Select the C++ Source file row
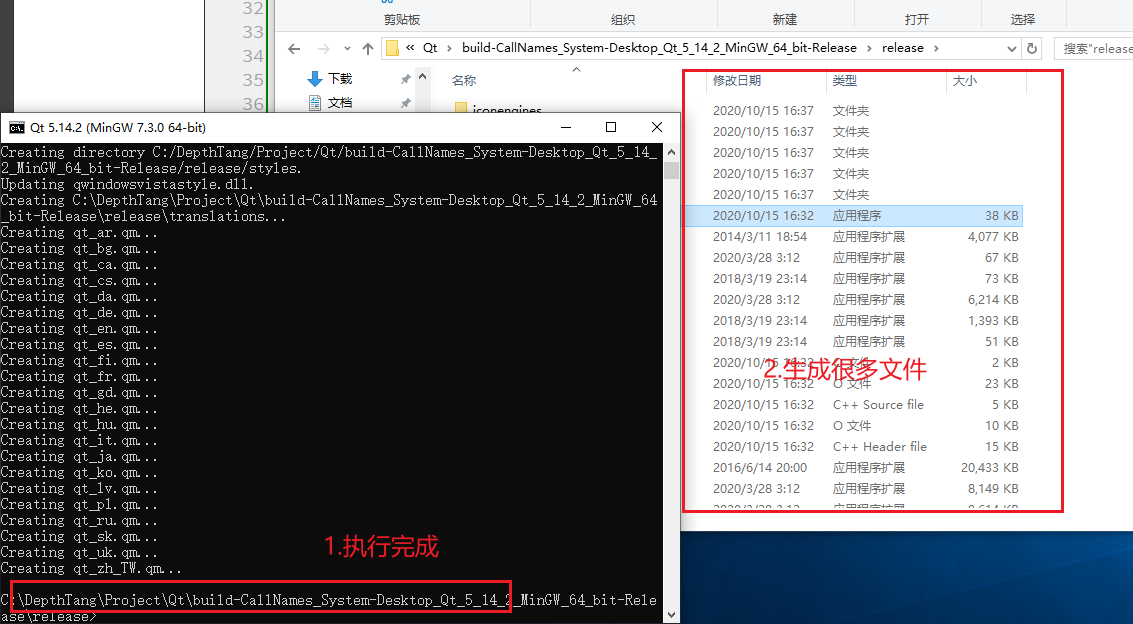This screenshot has width=1133, height=624. pyautogui.click(x=853, y=404)
